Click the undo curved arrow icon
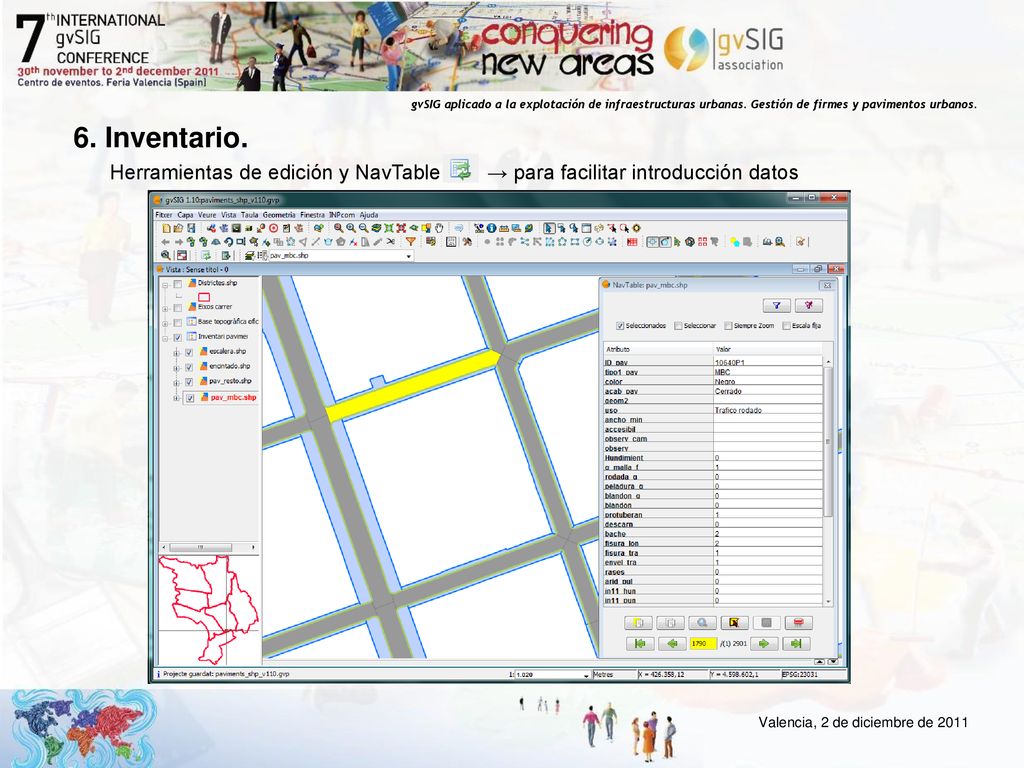This screenshot has width=1024, height=768. pyautogui.click(x=229, y=242)
